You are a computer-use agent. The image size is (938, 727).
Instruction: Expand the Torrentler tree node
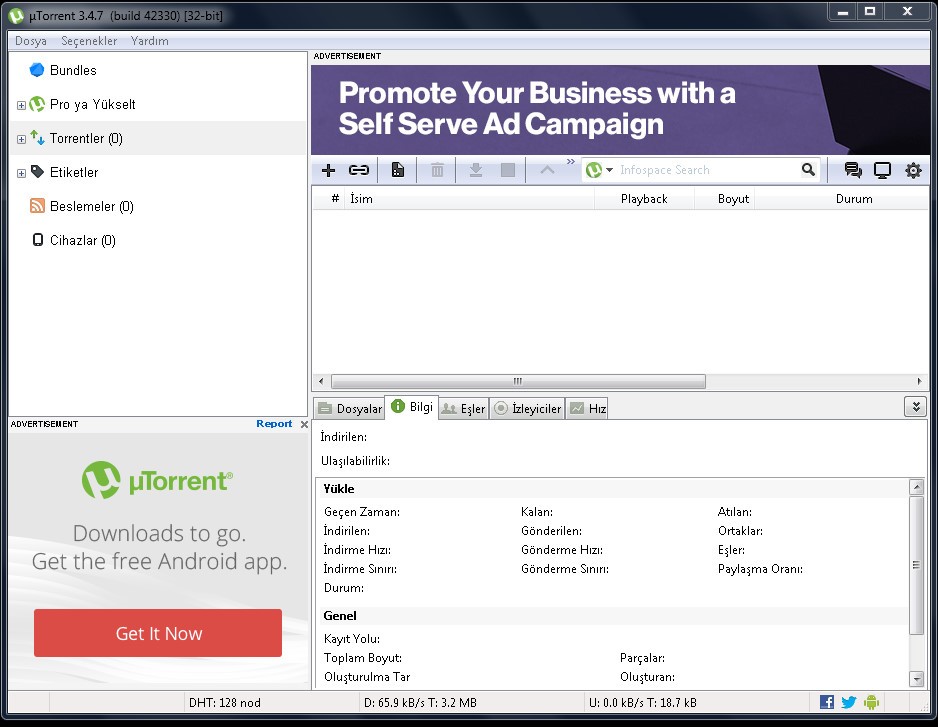[21, 139]
